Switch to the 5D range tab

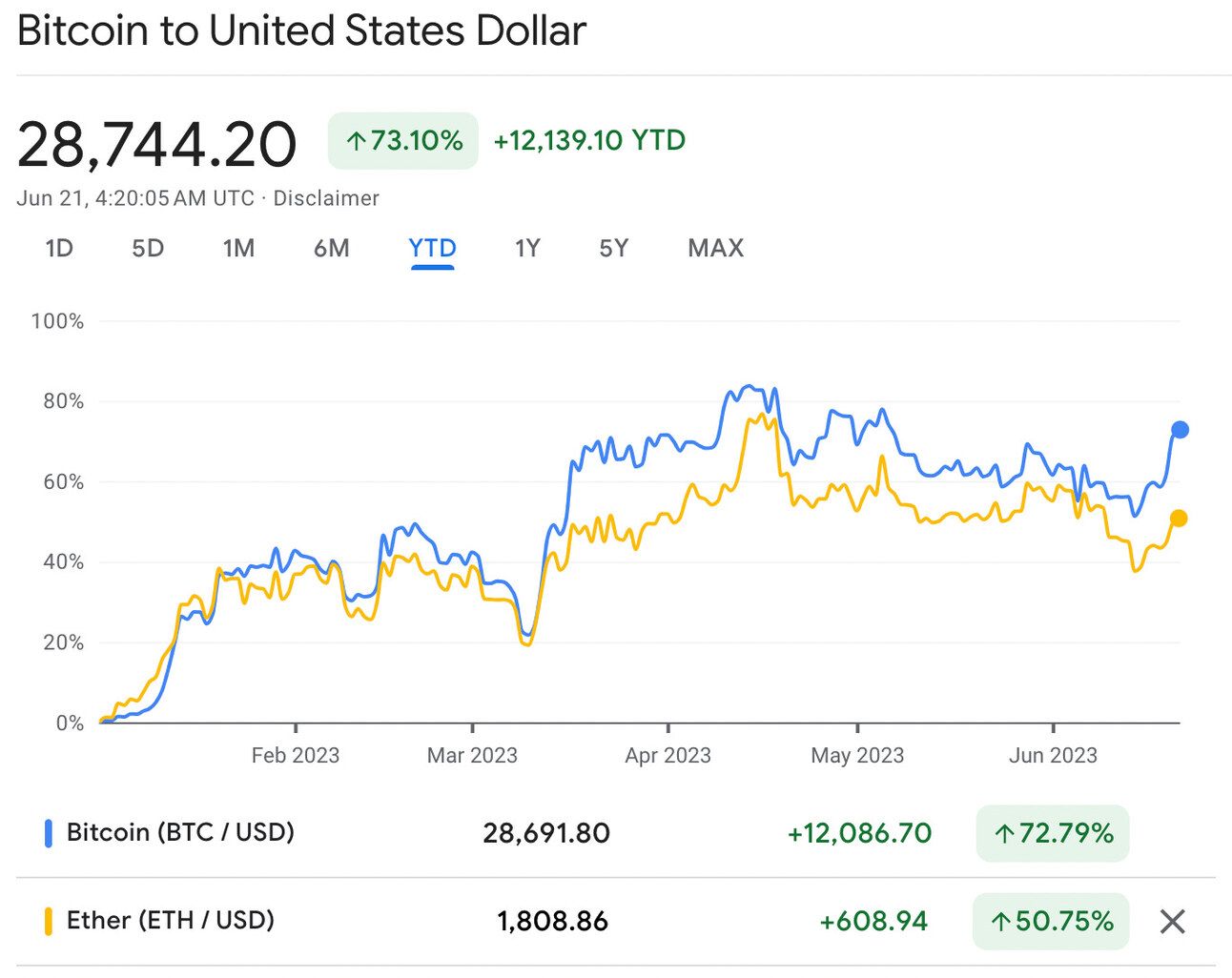pyautogui.click(x=148, y=249)
